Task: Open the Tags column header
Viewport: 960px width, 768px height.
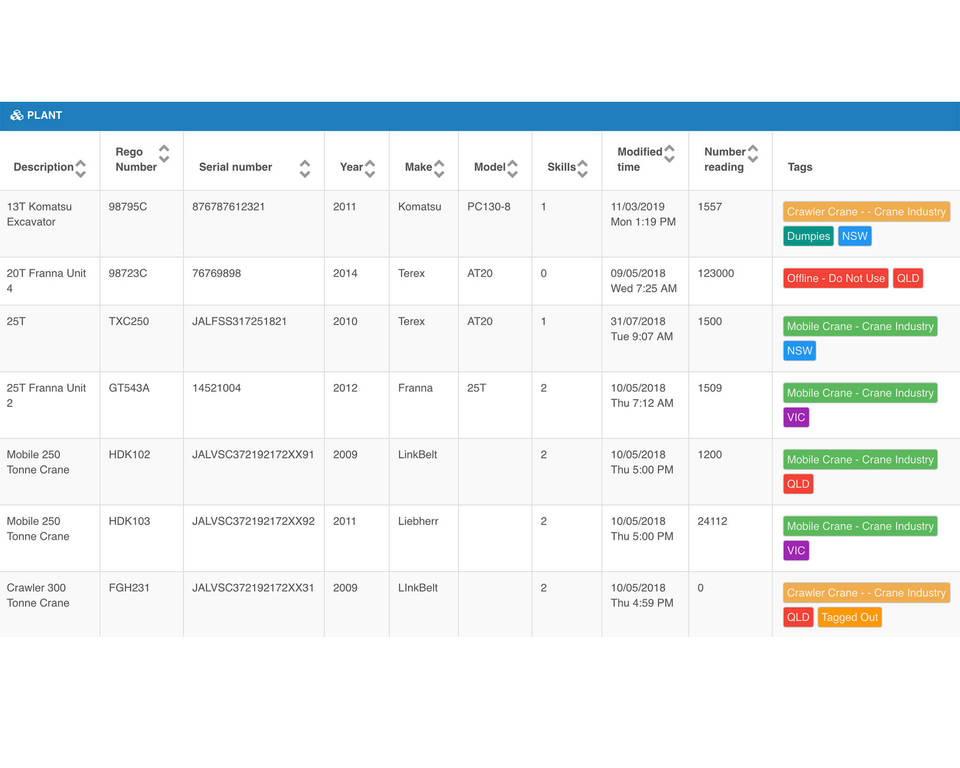Action: [x=800, y=167]
